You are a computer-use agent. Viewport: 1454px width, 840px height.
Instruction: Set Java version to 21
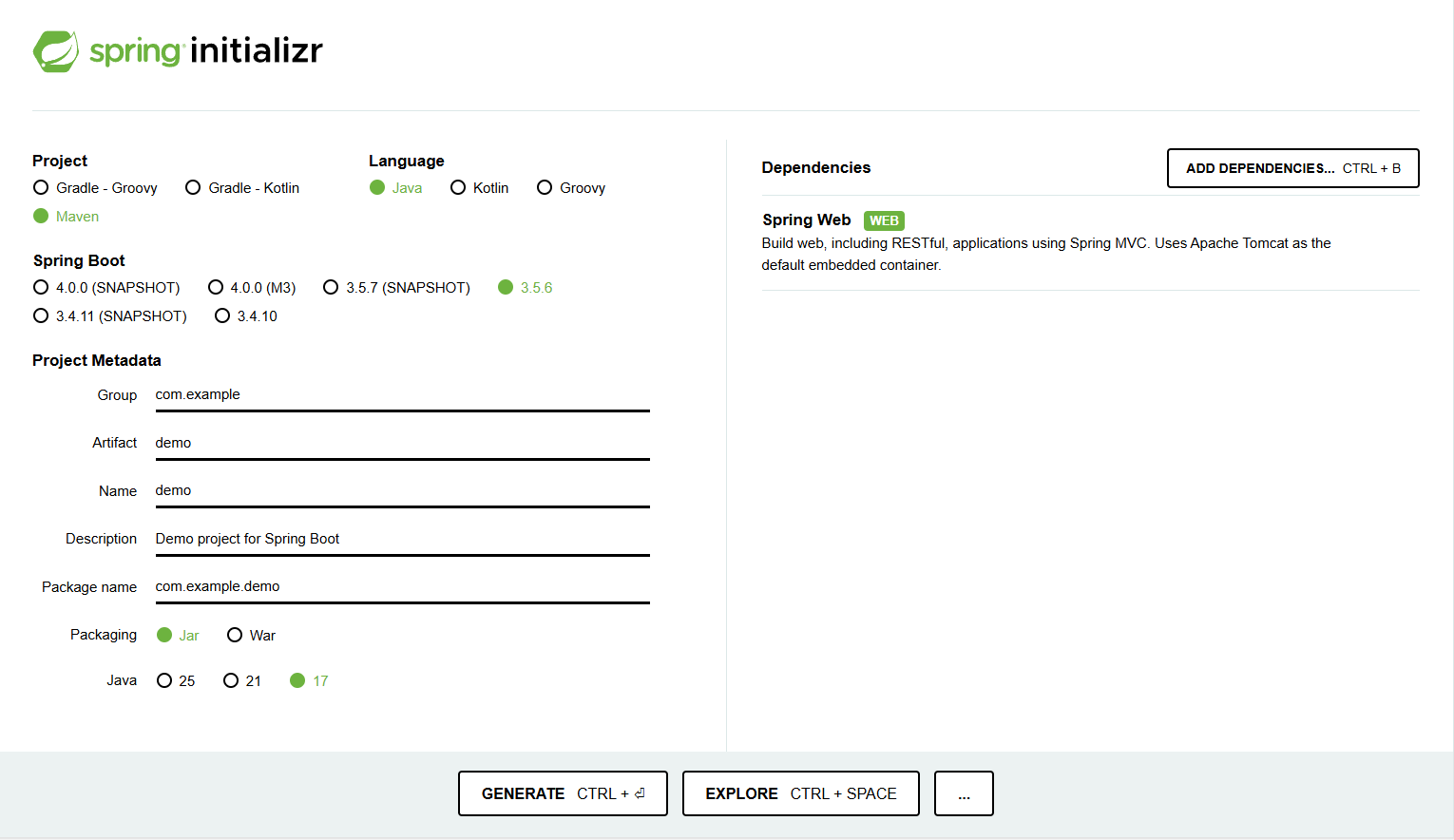coord(231,681)
